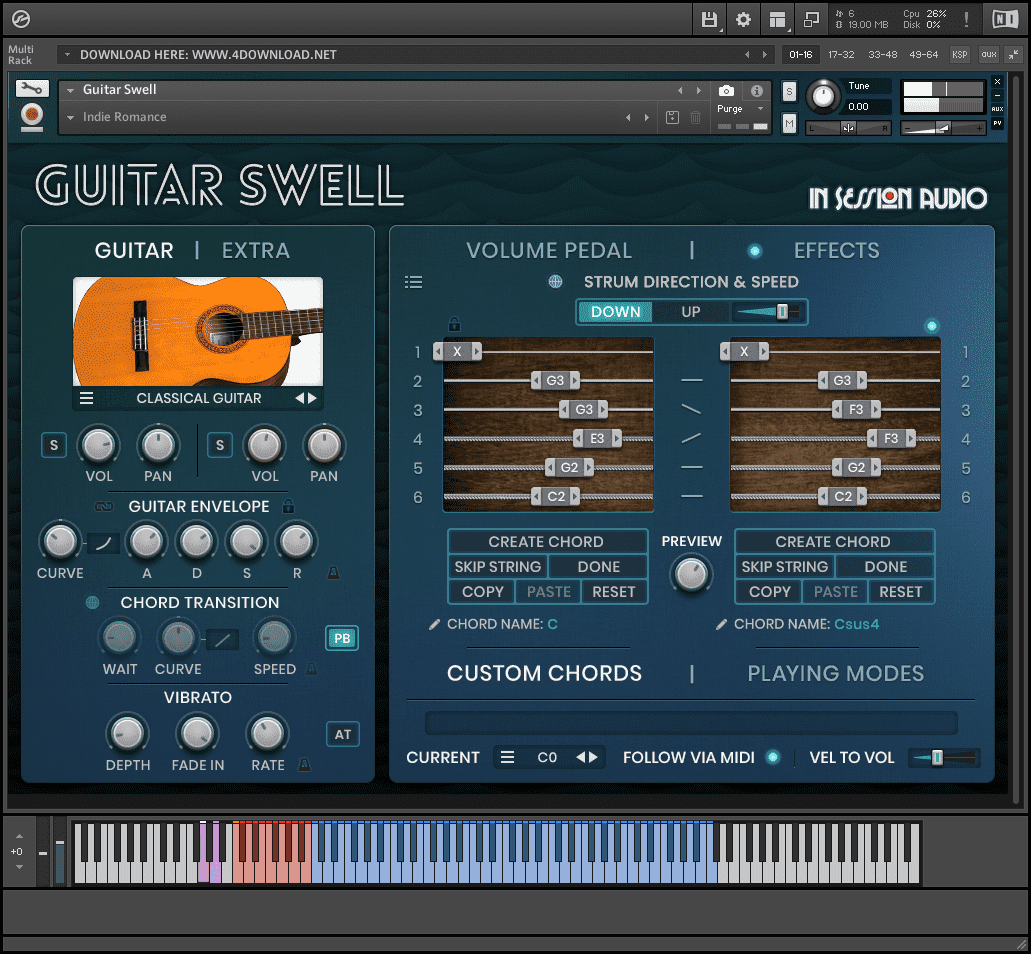
Task: Open the Current chord list menu
Action: [507, 757]
